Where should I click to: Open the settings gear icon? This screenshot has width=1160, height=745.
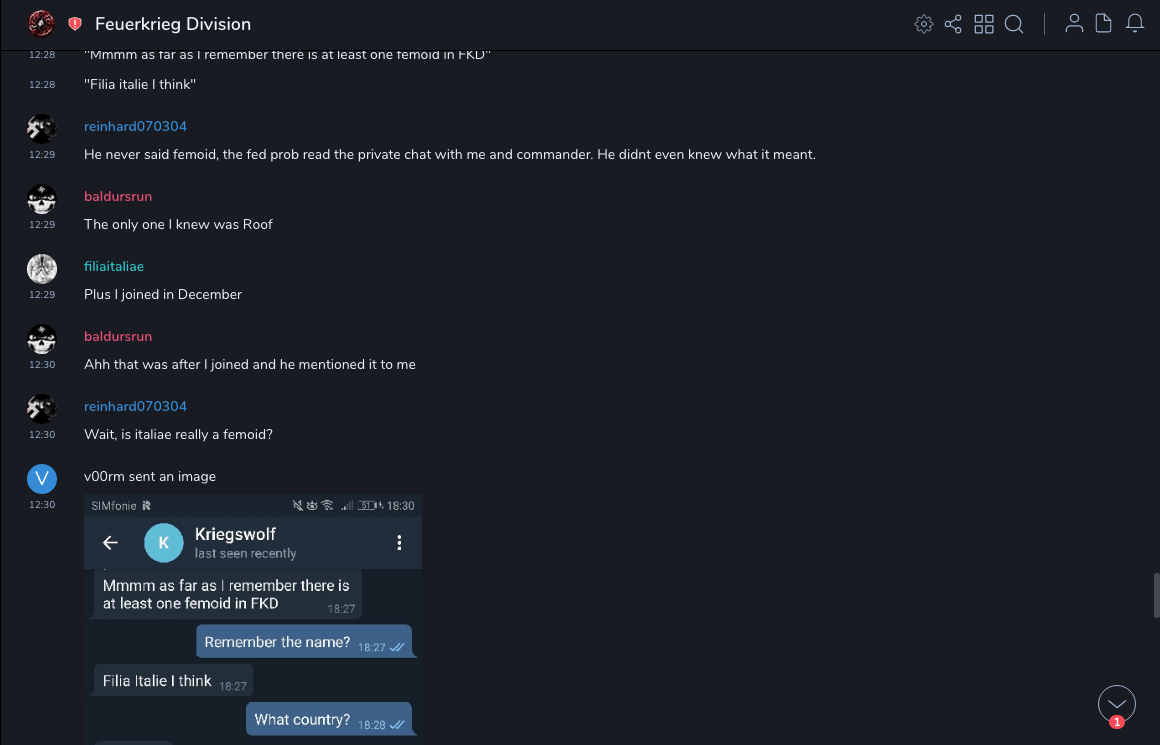[x=924, y=24]
